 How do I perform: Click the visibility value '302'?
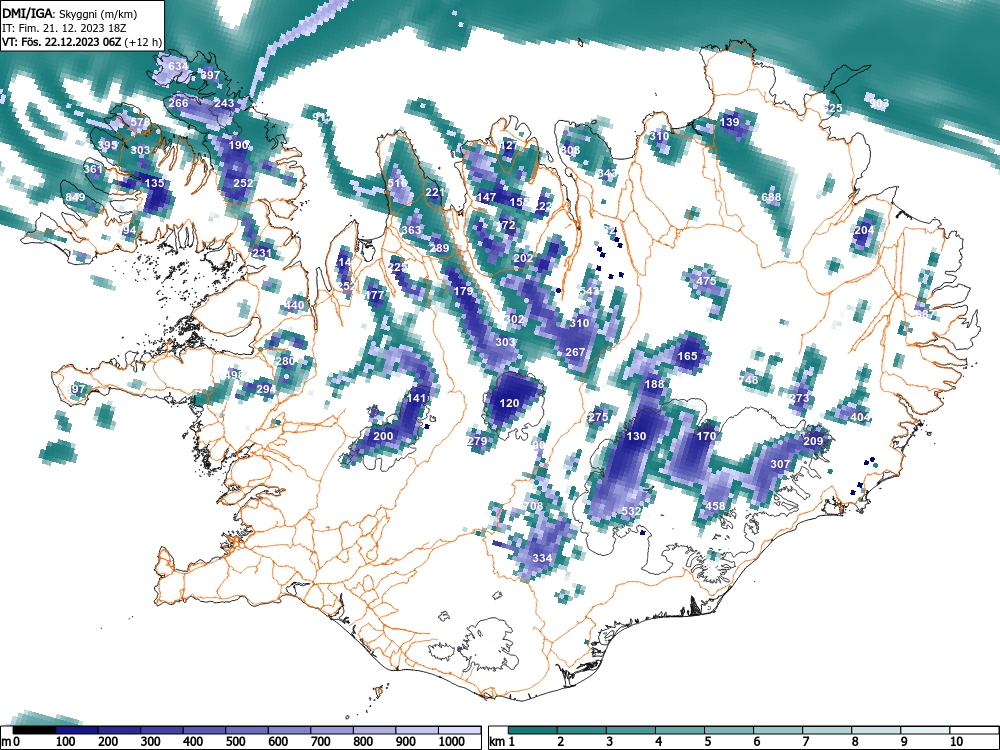514,319
